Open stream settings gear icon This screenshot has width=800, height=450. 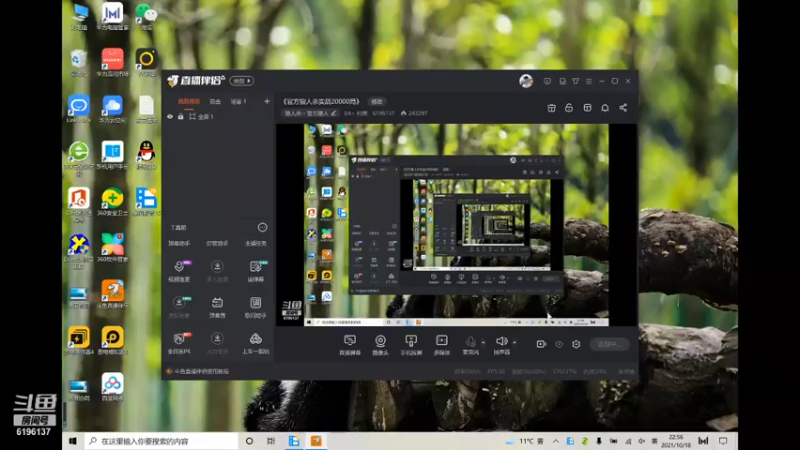coord(576,344)
